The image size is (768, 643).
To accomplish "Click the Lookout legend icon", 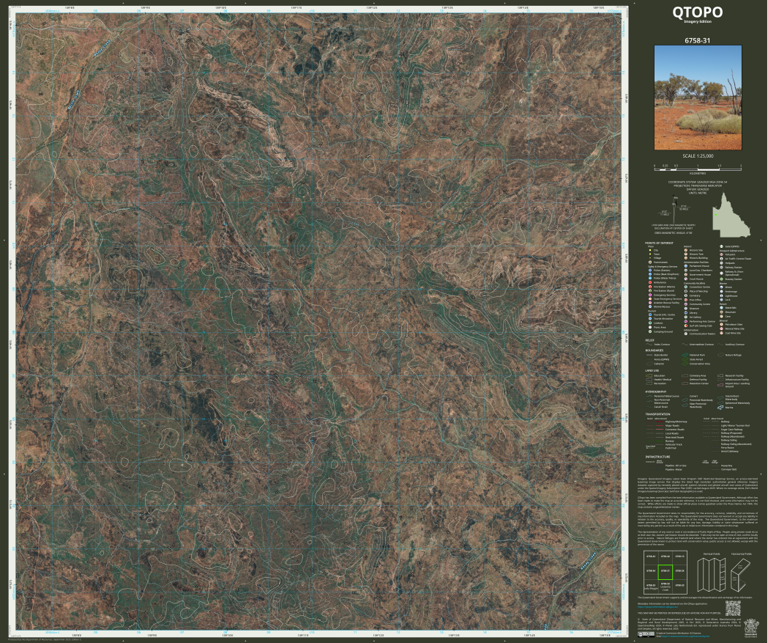I will pyautogui.click(x=650, y=323).
